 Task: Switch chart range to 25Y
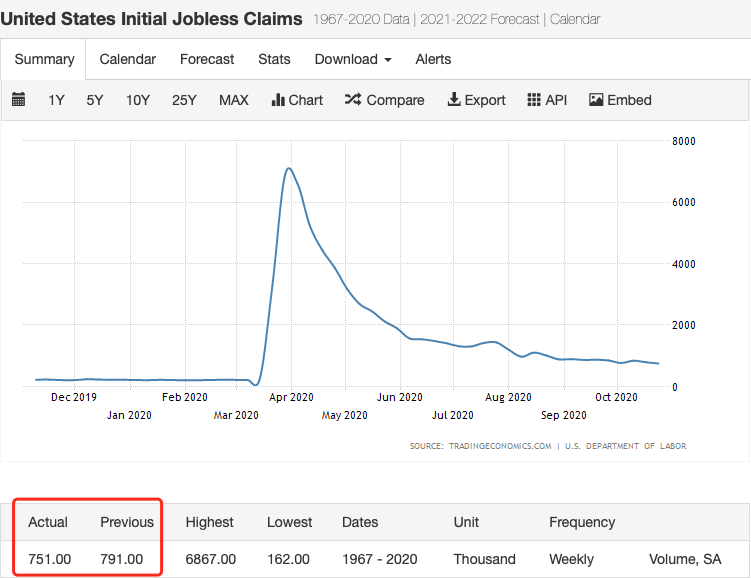point(184,100)
